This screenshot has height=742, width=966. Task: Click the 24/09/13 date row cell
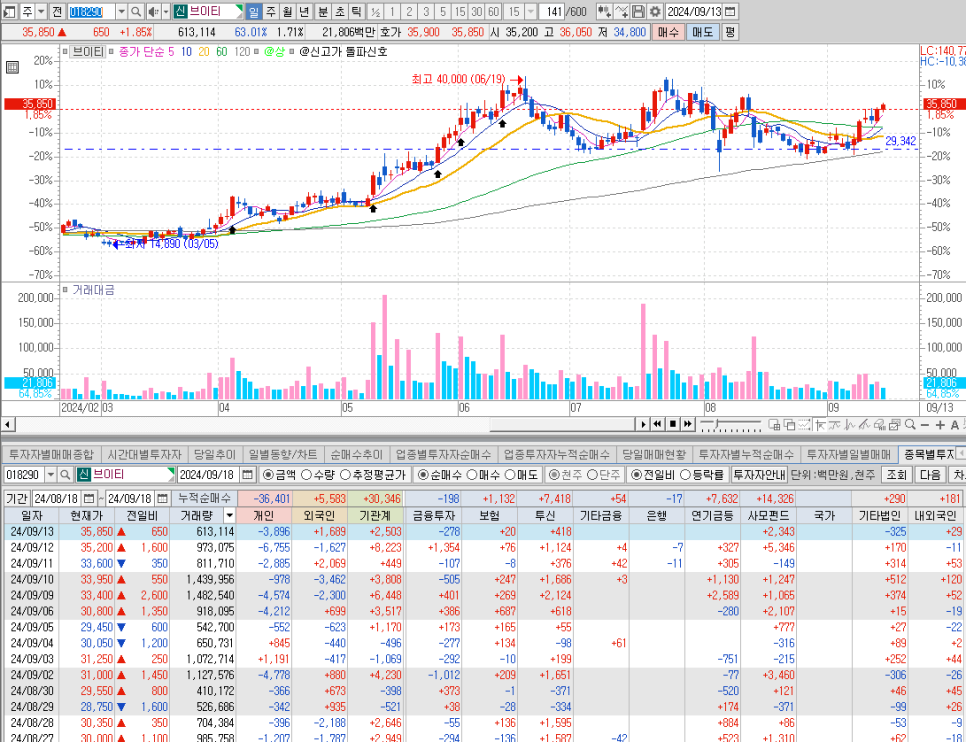click(x=31, y=531)
